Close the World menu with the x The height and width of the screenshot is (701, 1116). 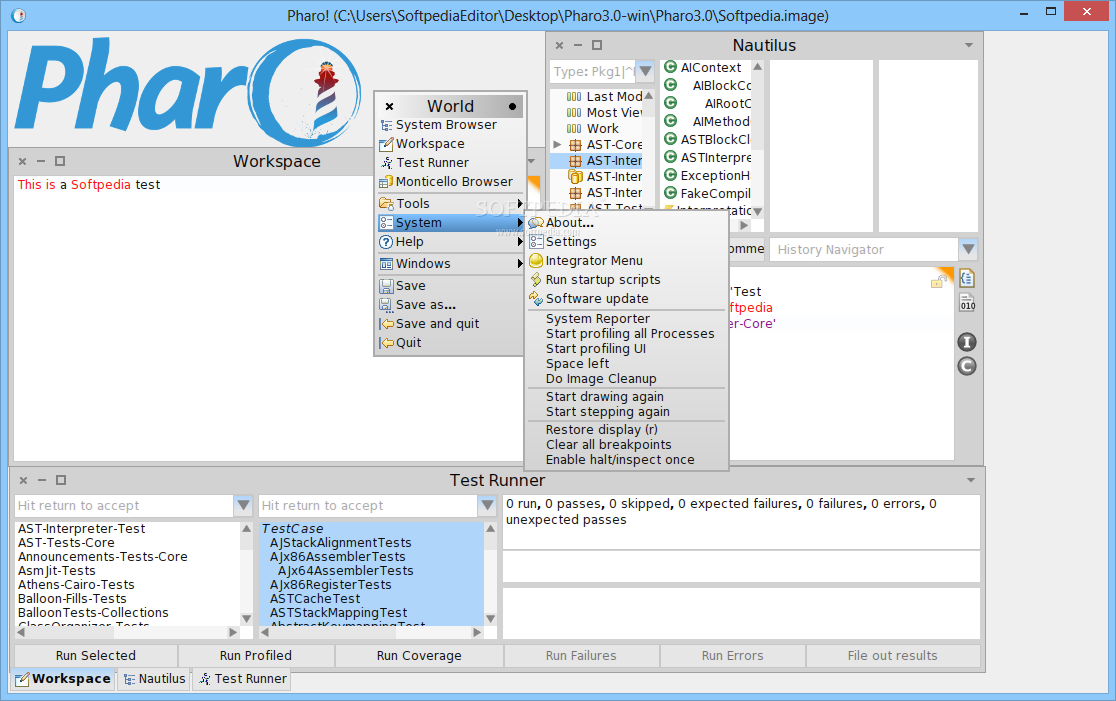click(x=389, y=107)
